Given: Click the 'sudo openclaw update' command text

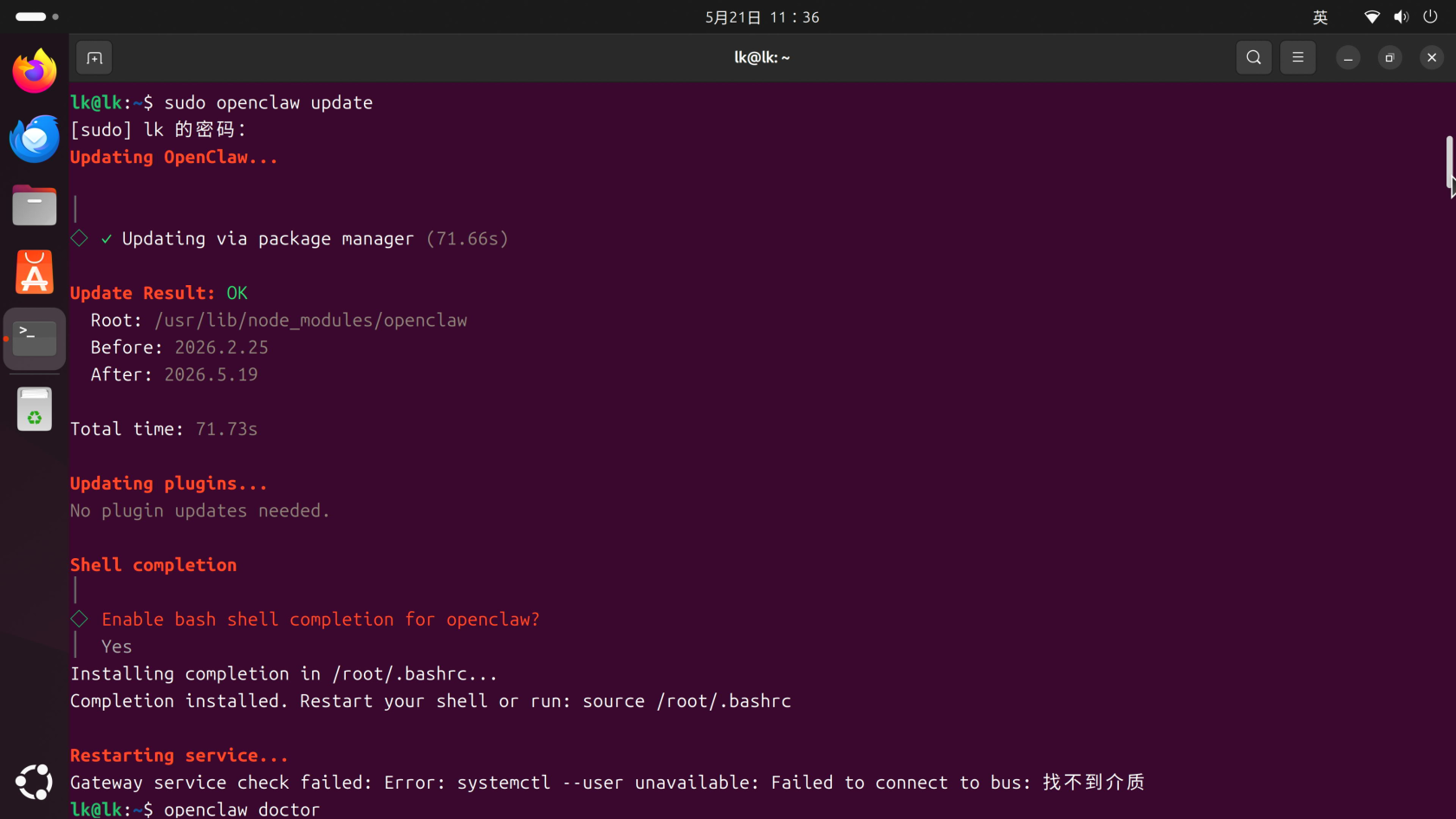Looking at the screenshot, I should 269,102.
